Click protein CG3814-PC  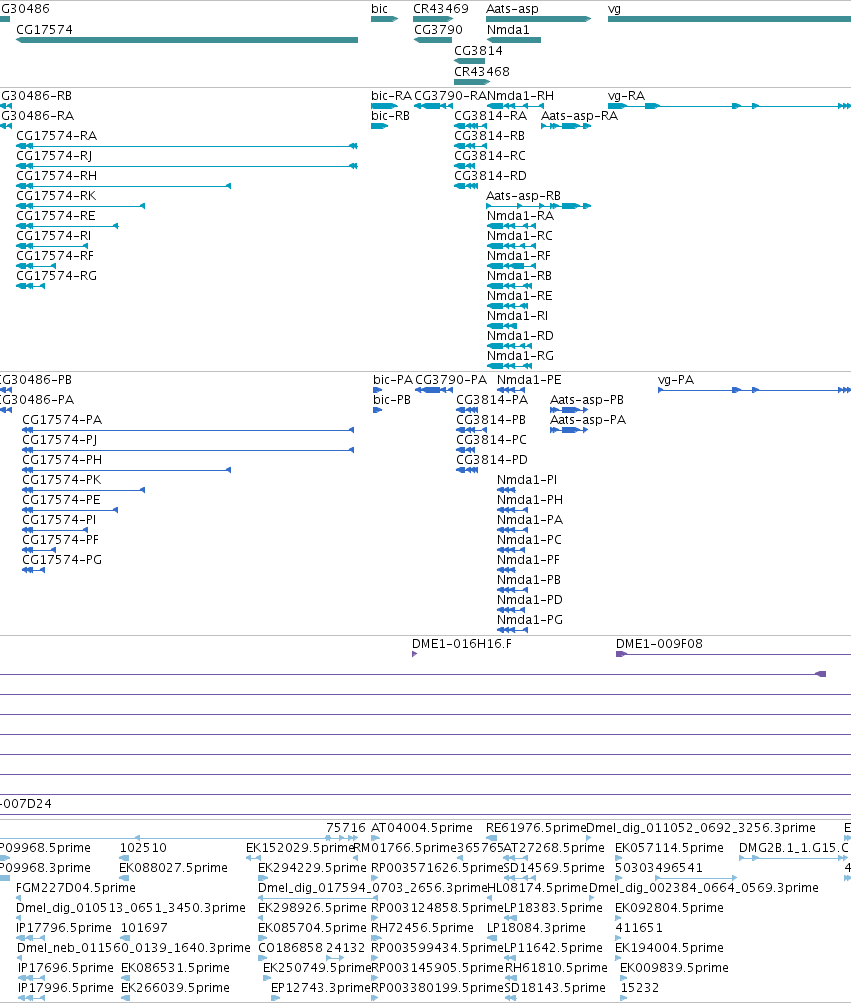pyautogui.click(x=491, y=439)
